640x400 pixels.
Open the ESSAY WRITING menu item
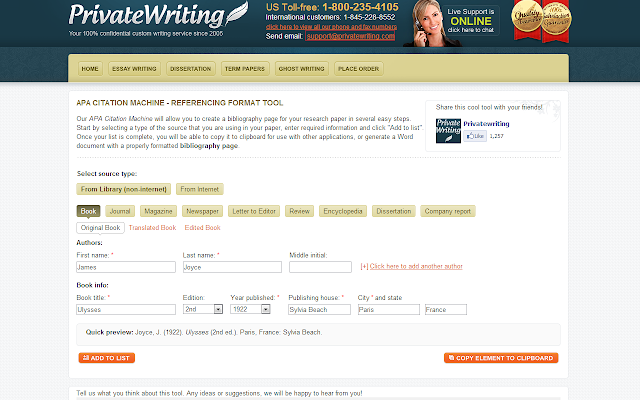(x=134, y=69)
